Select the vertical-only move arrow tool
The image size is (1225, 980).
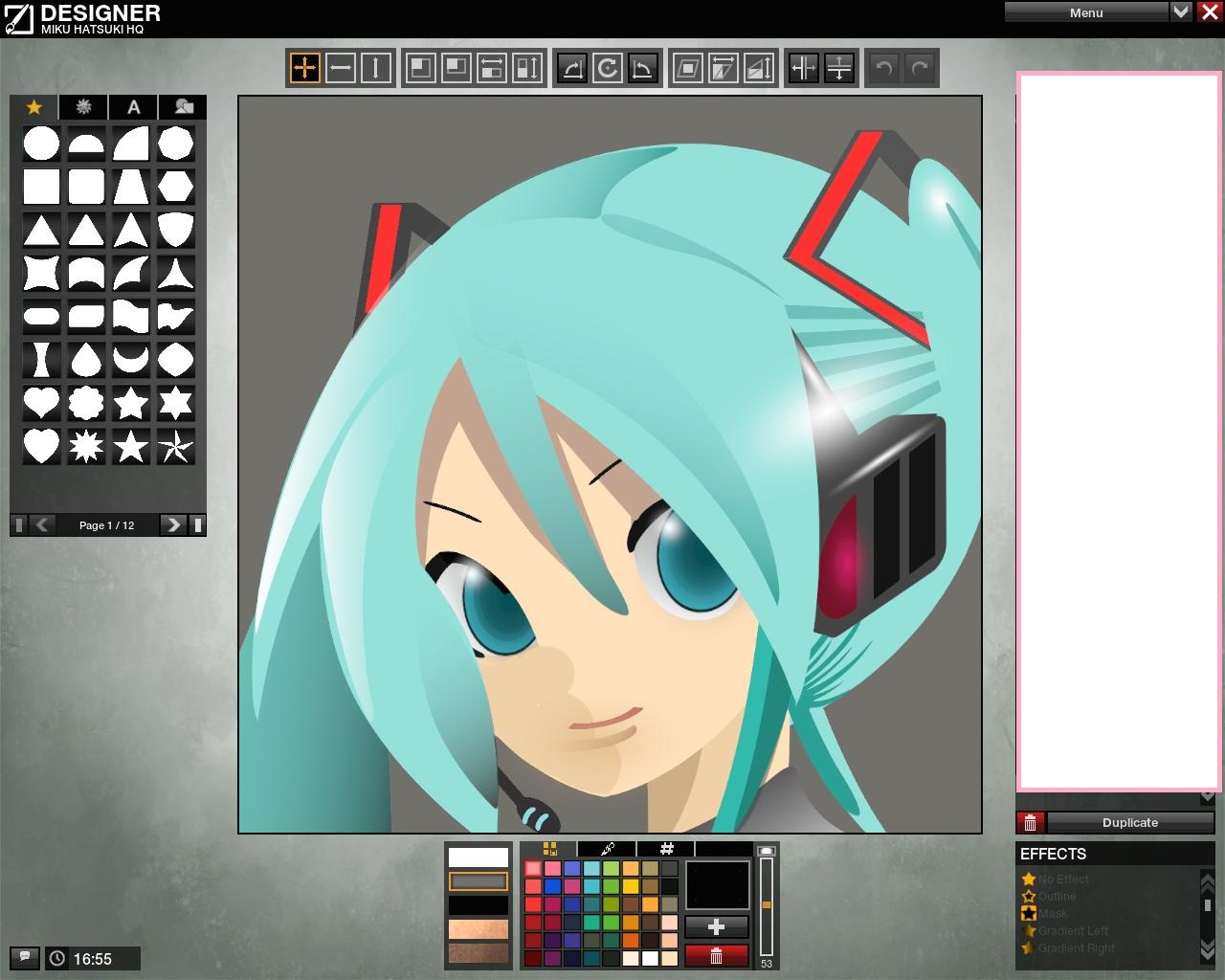pyautogui.click(x=375, y=68)
